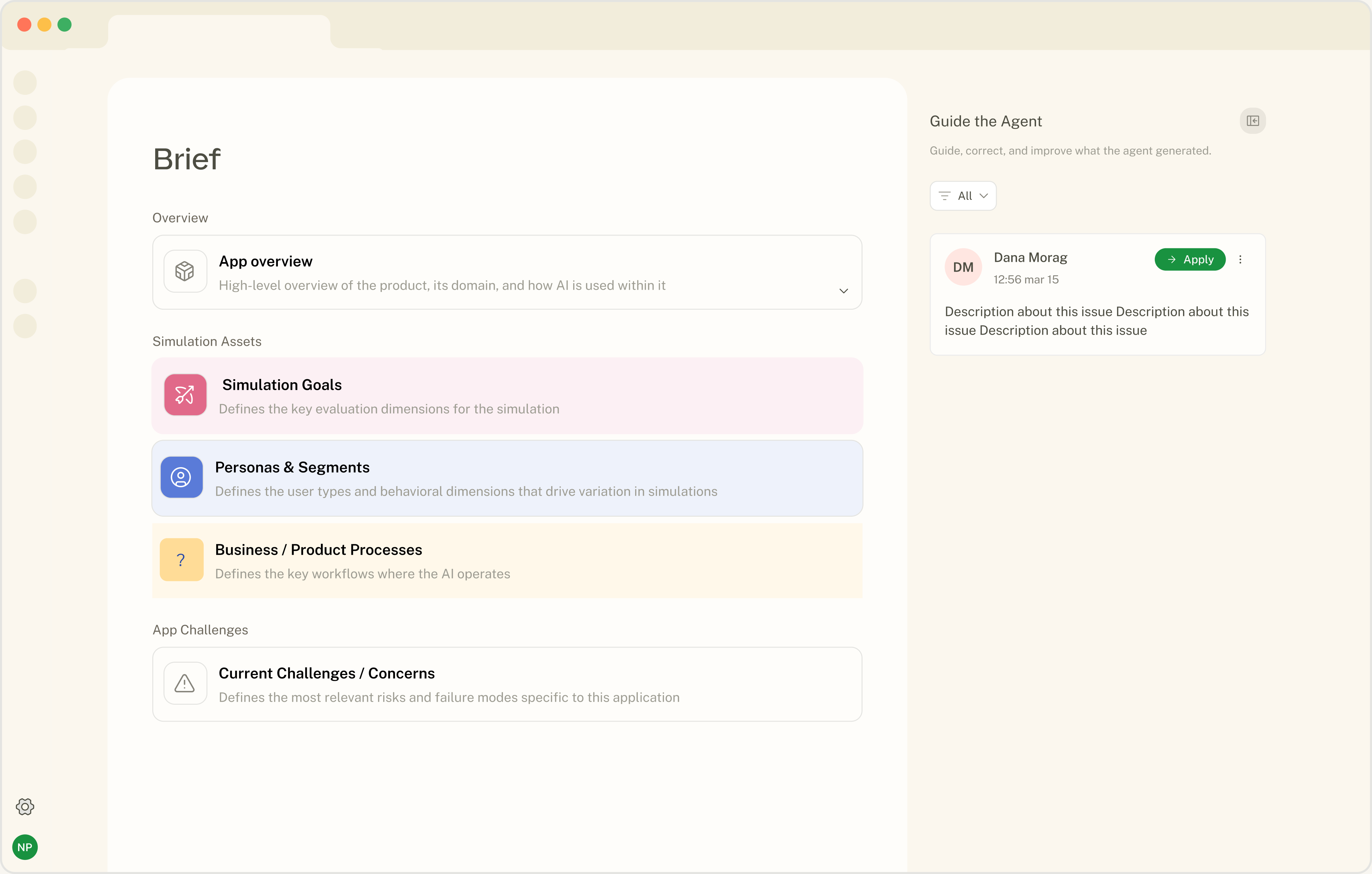Open the Current Challenges / Concerns card
The width and height of the screenshot is (1372, 874).
coord(507,684)
